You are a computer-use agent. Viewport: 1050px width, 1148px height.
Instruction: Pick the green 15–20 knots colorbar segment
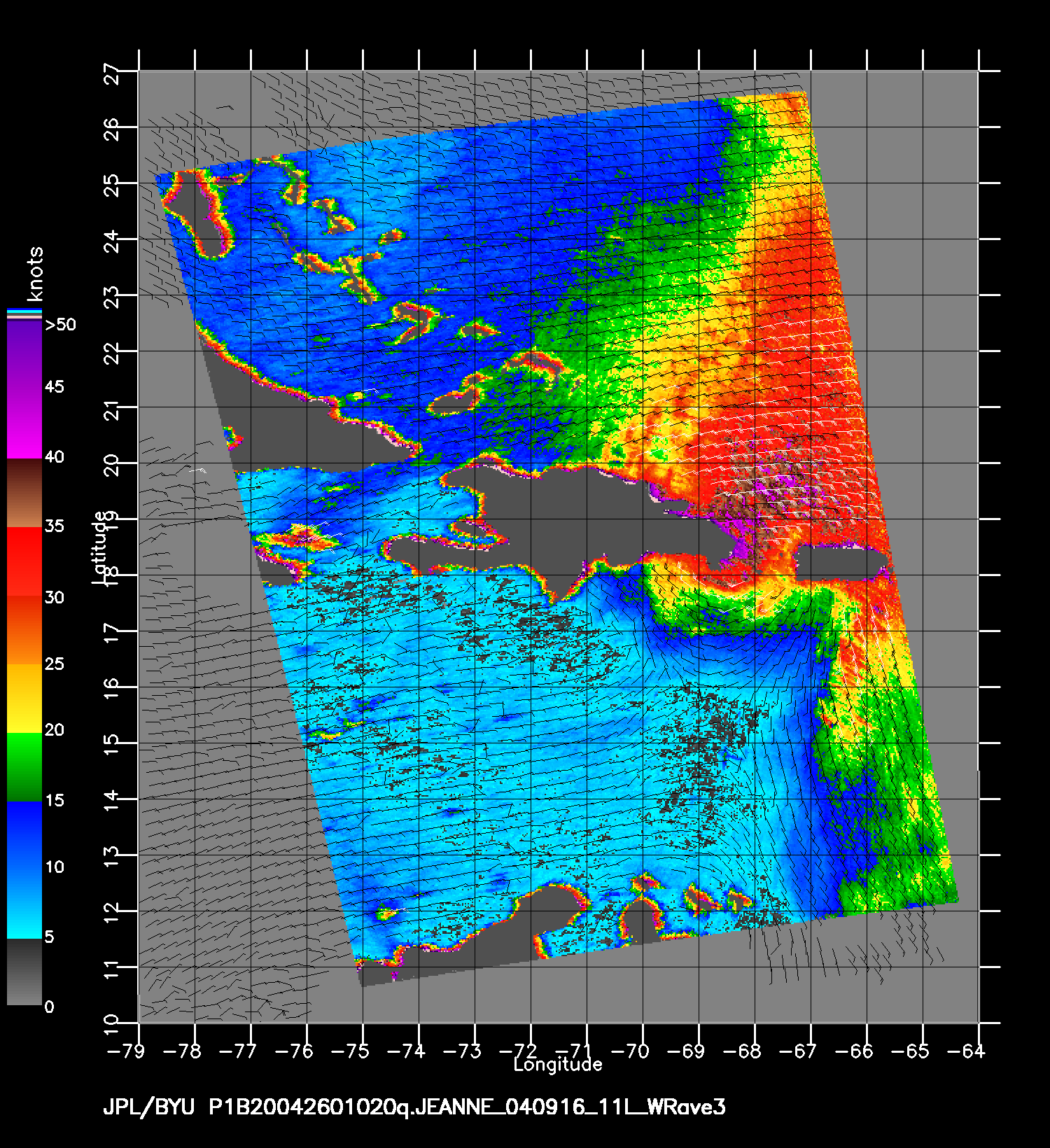(24, 766)
